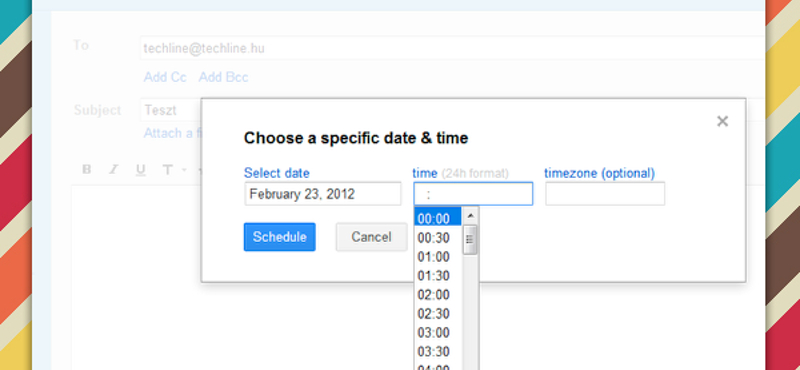Viewport: 800px width, 370px height.
Task: Open the font T text-size icon
Action: click(167, 169)
